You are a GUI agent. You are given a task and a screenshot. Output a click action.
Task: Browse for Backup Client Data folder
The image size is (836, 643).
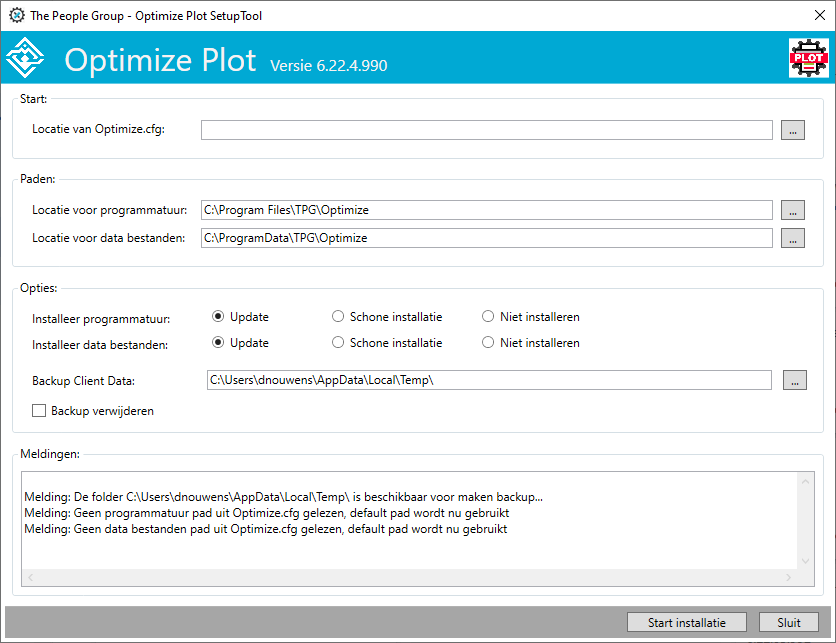(794, 380)
